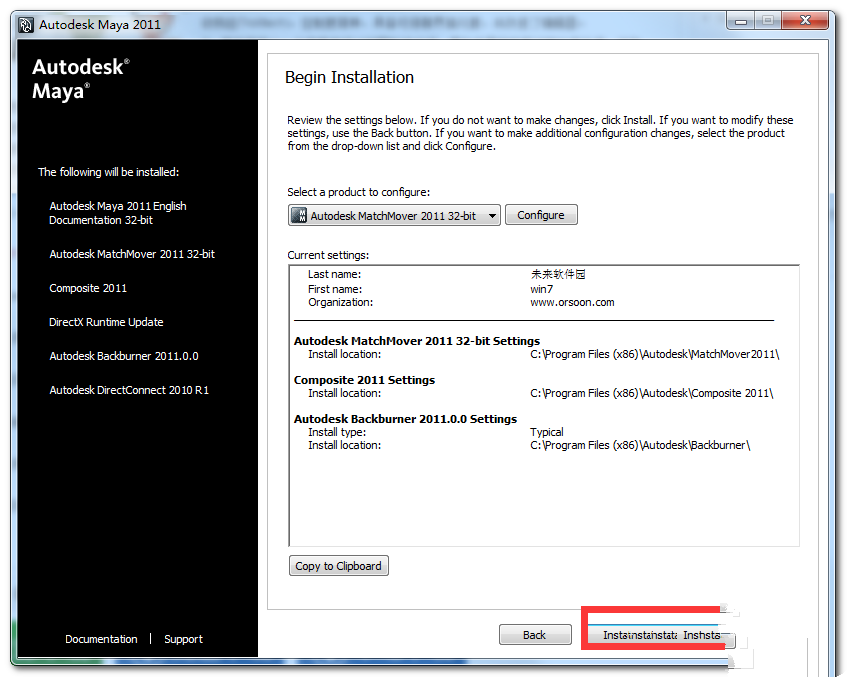Click the 'Autodesk Maya 2011' window title text
Viewport: 847px width, 677px height.
coord(100,24)
